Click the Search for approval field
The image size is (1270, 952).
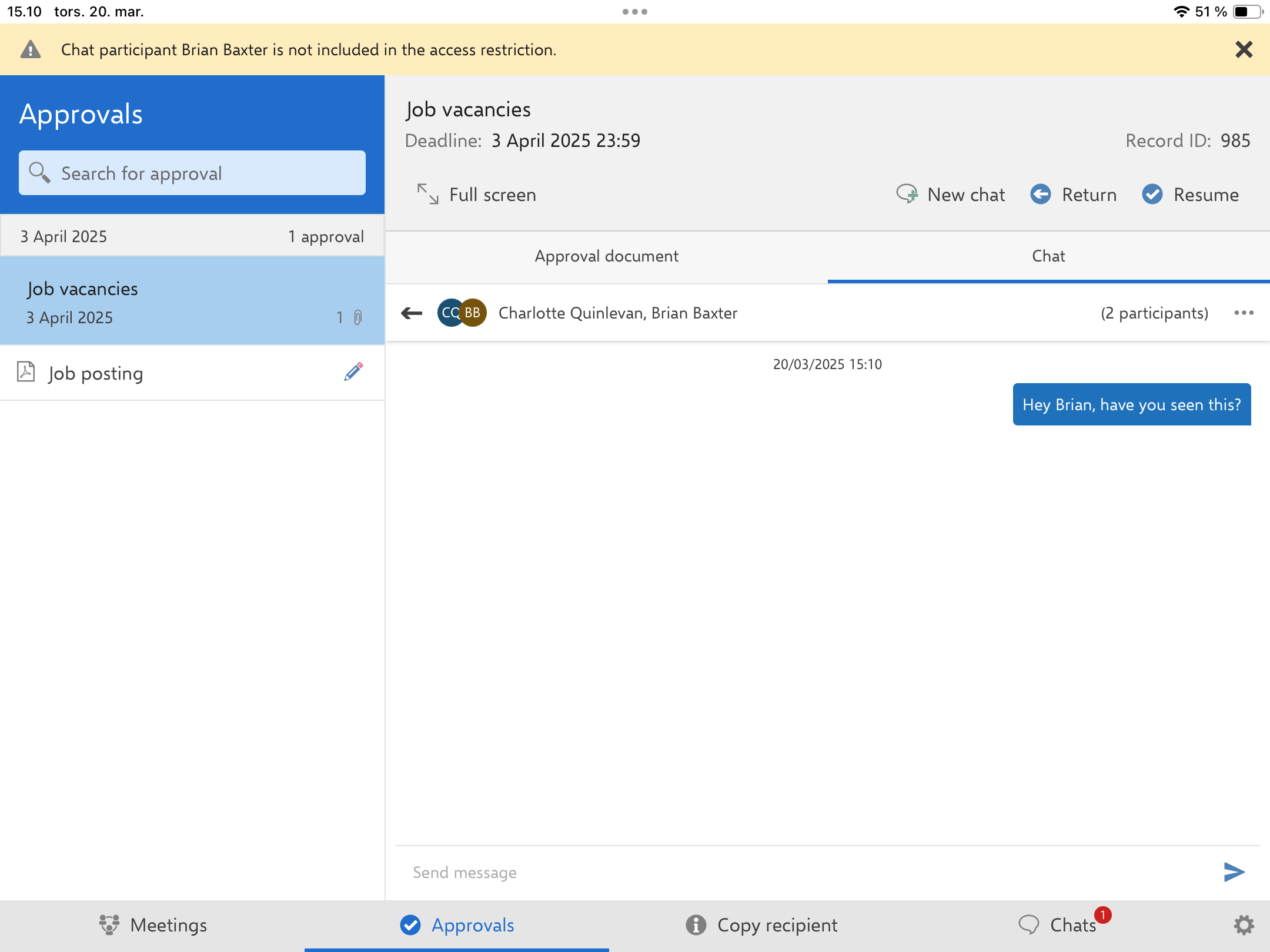[192, 173]
